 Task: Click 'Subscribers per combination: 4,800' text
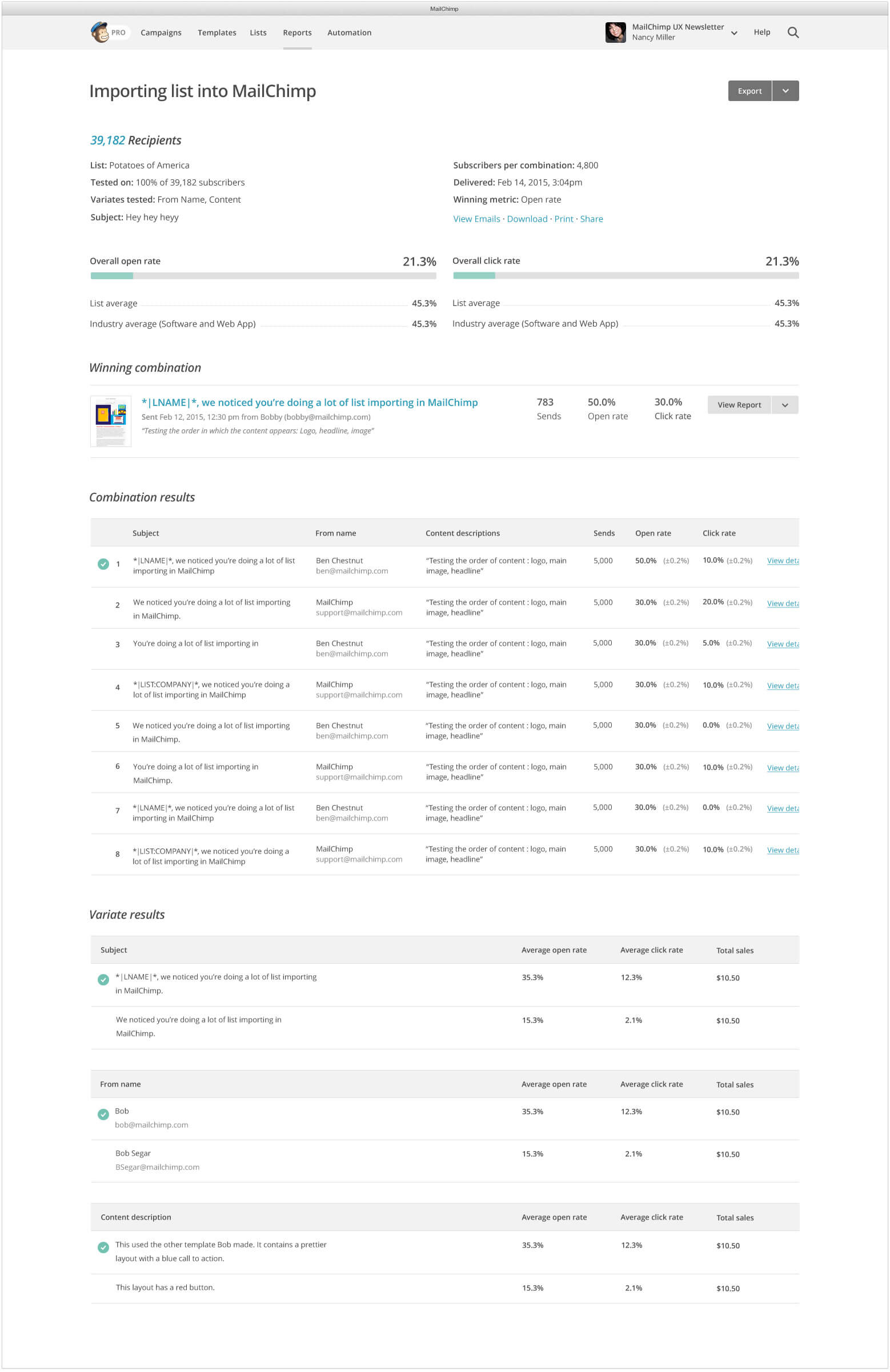click(526, 166)
